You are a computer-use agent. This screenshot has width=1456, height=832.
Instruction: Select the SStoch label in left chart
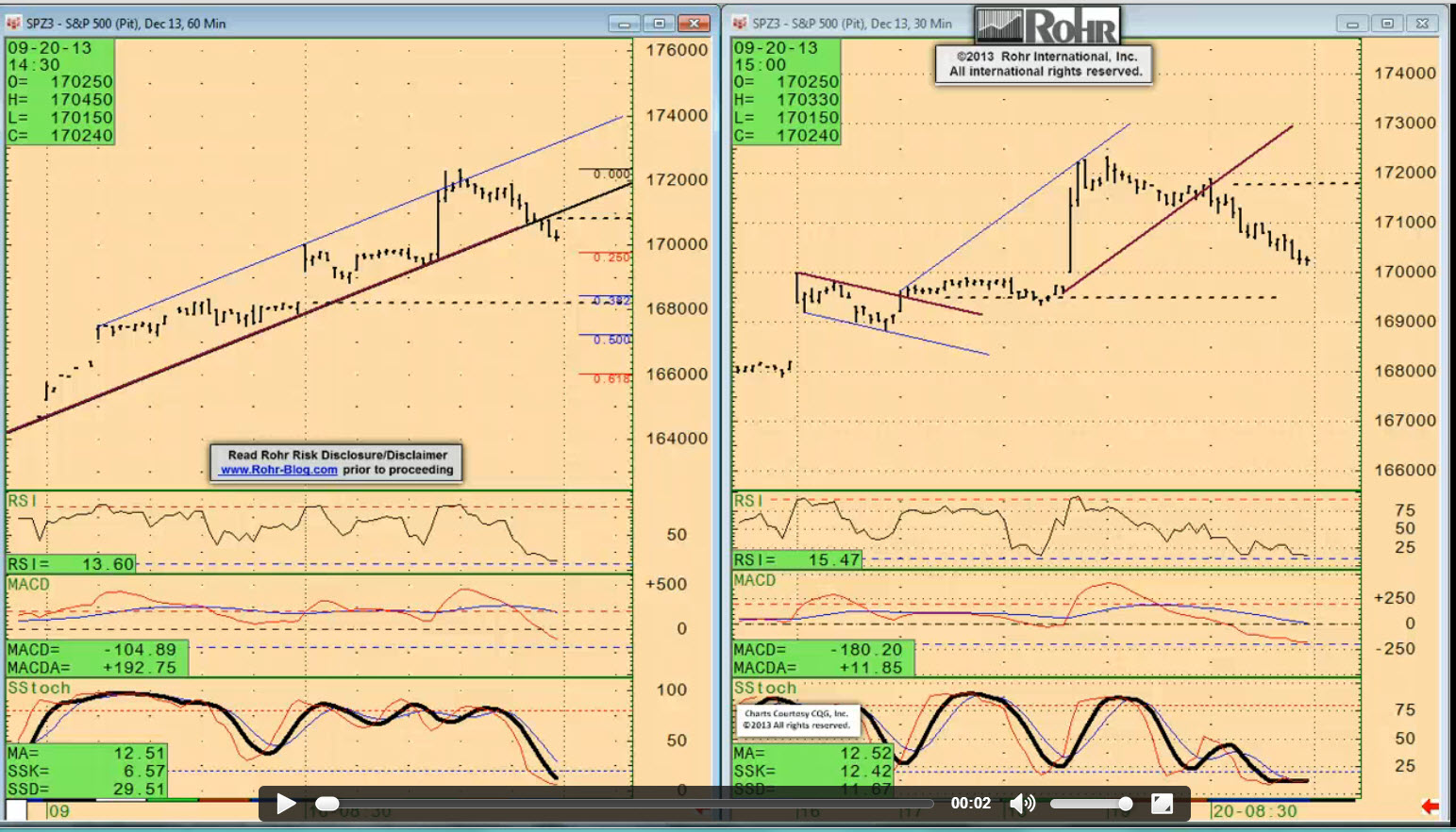pyautogui.click(x=39, y=688)
